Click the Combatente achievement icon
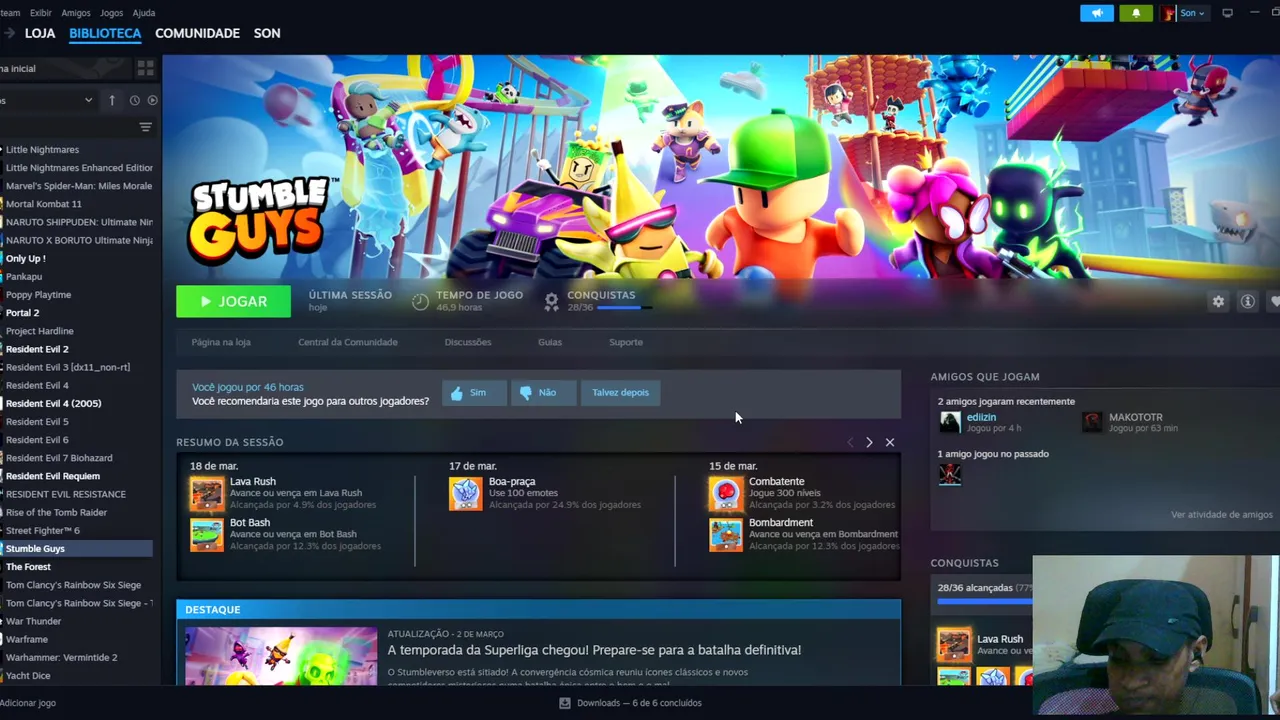Screen dimensions: 1280x720 coord(726,493)
